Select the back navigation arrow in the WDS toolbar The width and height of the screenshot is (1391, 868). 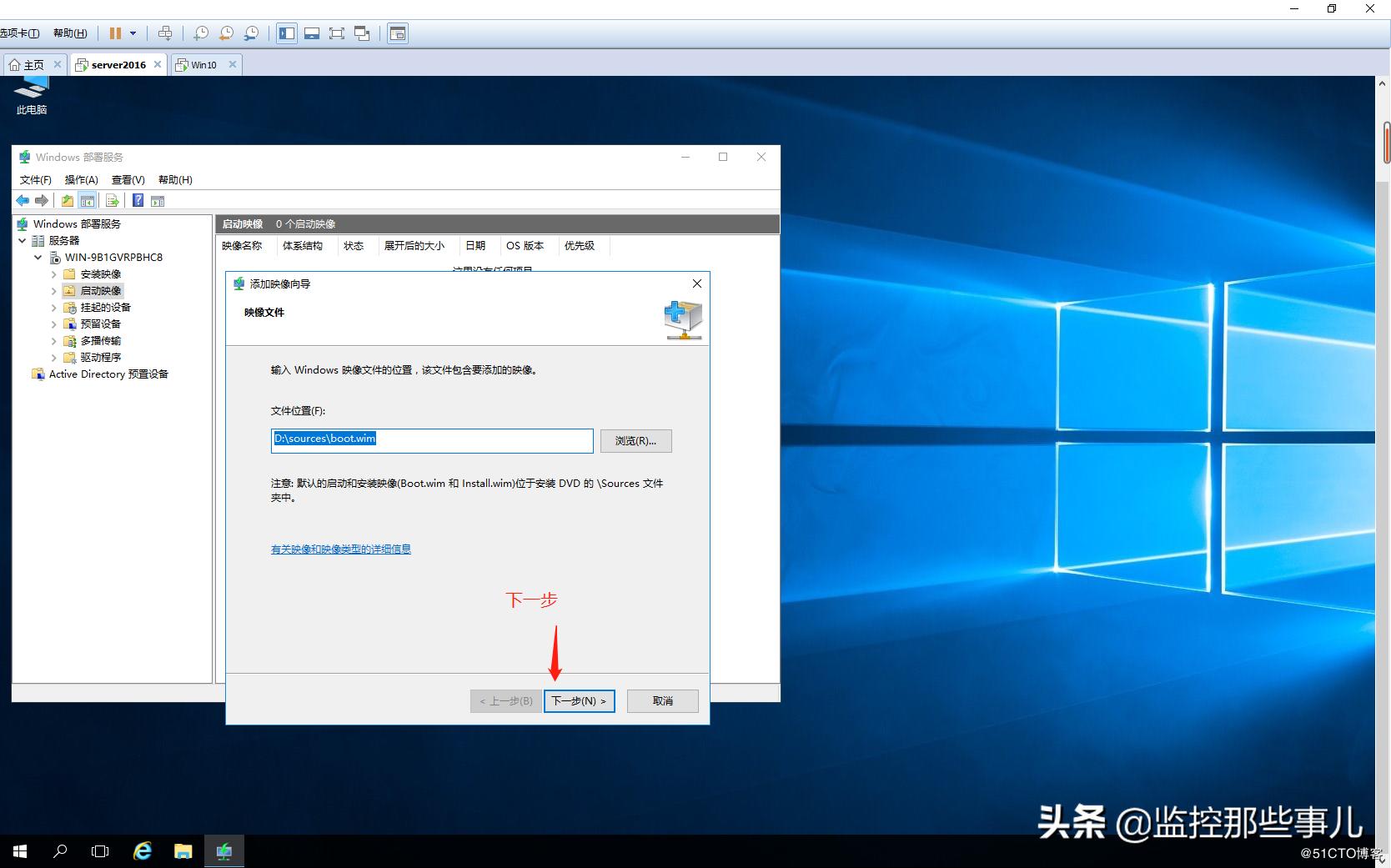pyautogui.click(x=23, y=200)
